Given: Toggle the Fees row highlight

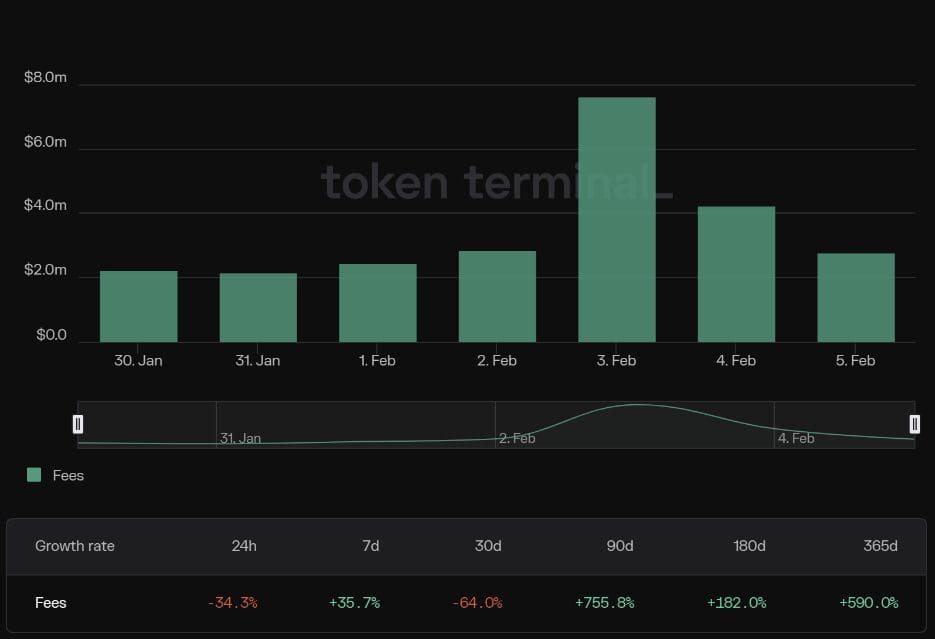Looking at the screenshot, I should (x=50, y=603).
